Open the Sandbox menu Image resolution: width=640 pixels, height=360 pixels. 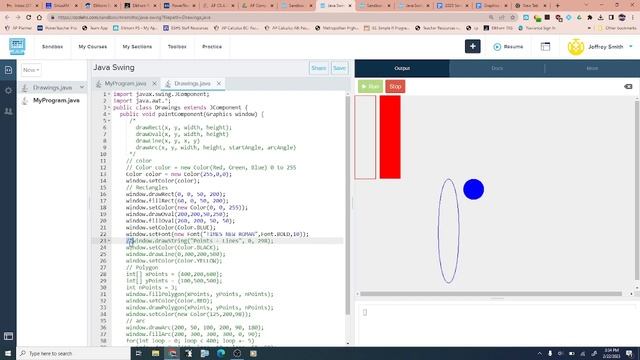pyautogui.click(x=52, y=47)
